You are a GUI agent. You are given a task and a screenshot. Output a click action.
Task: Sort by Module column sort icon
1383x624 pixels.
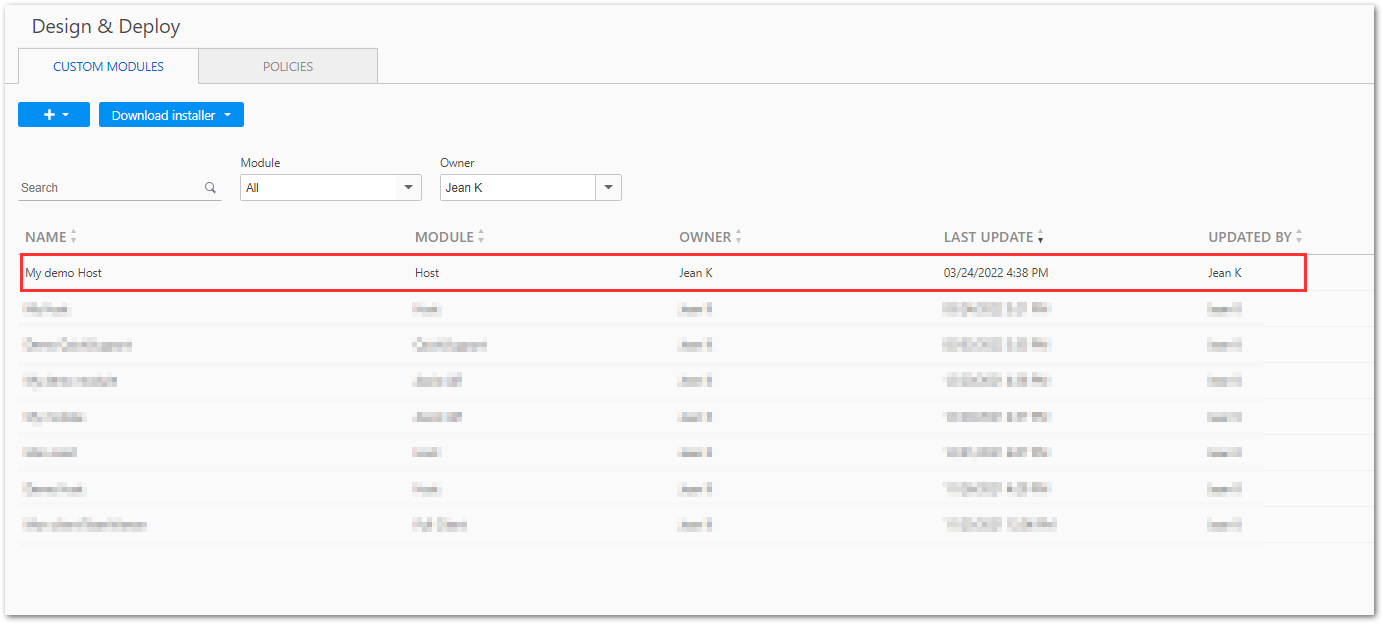481,238
